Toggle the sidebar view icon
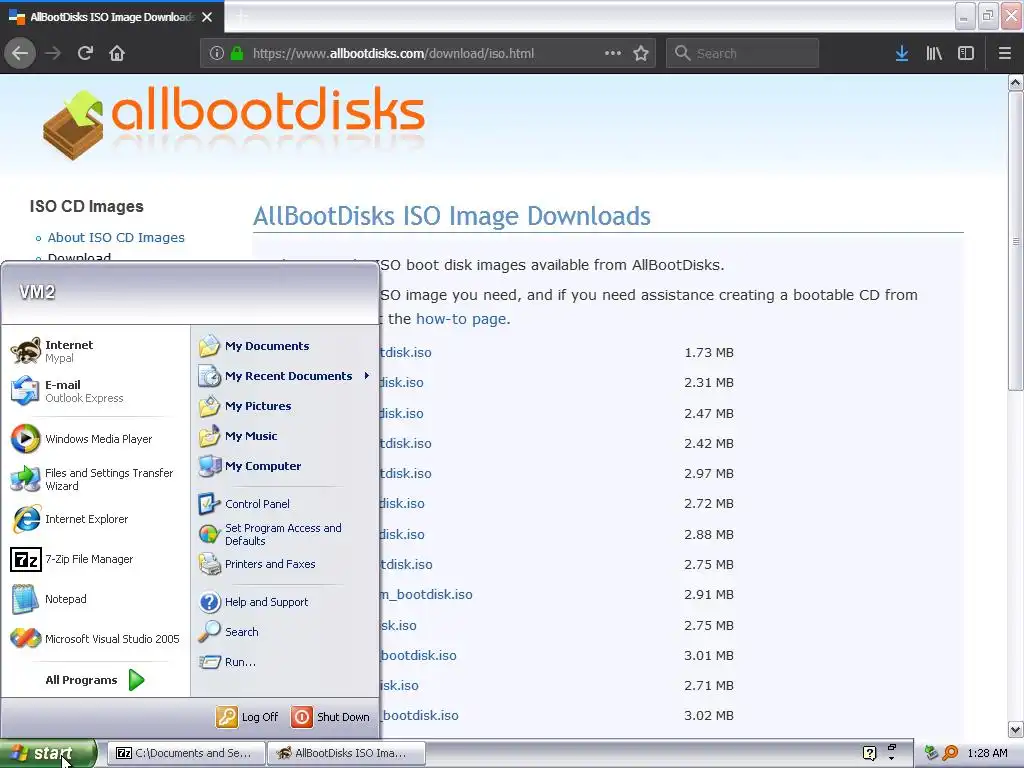 pos(966,54)
